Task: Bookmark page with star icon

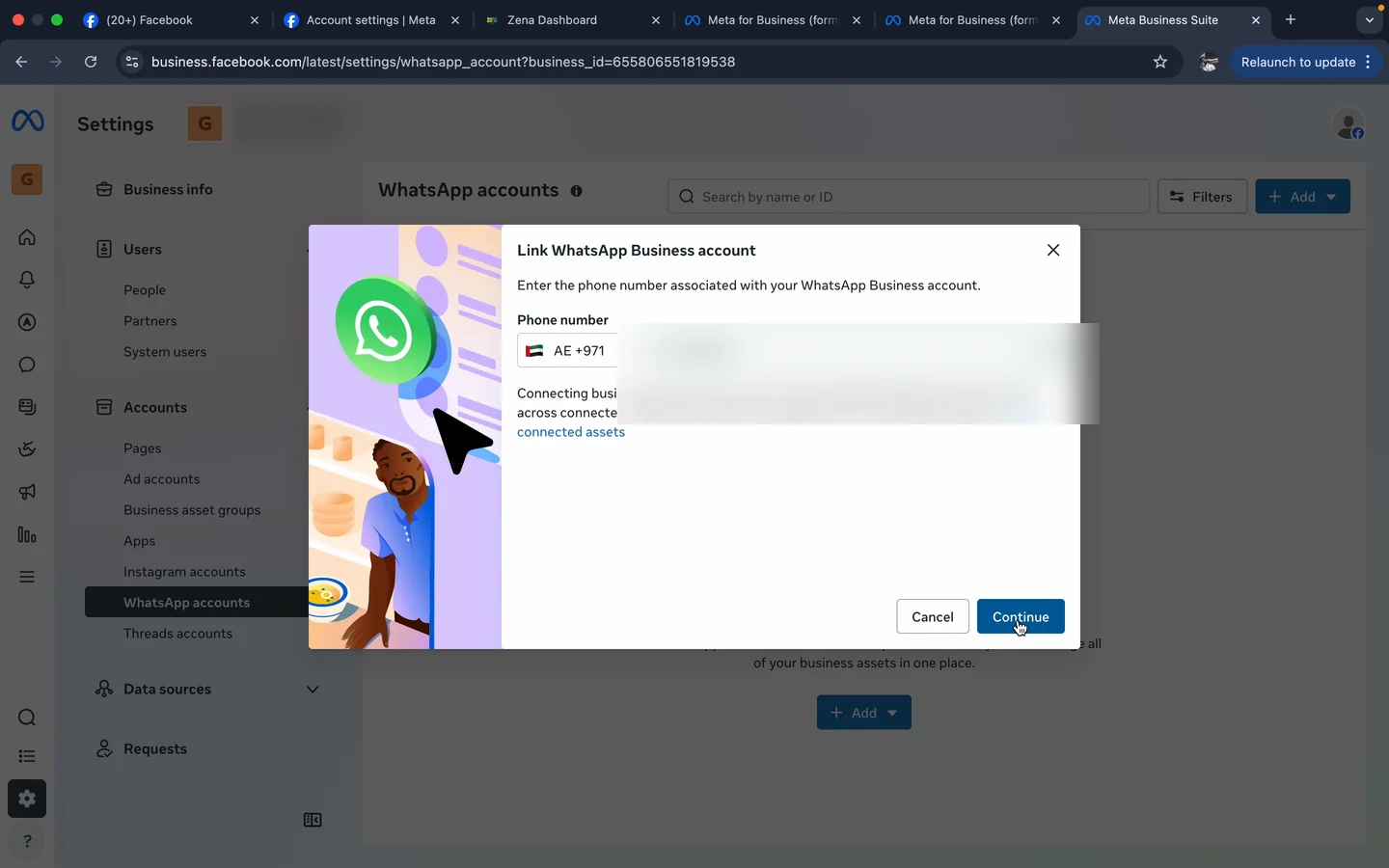Action: (x=1160, y=62)
